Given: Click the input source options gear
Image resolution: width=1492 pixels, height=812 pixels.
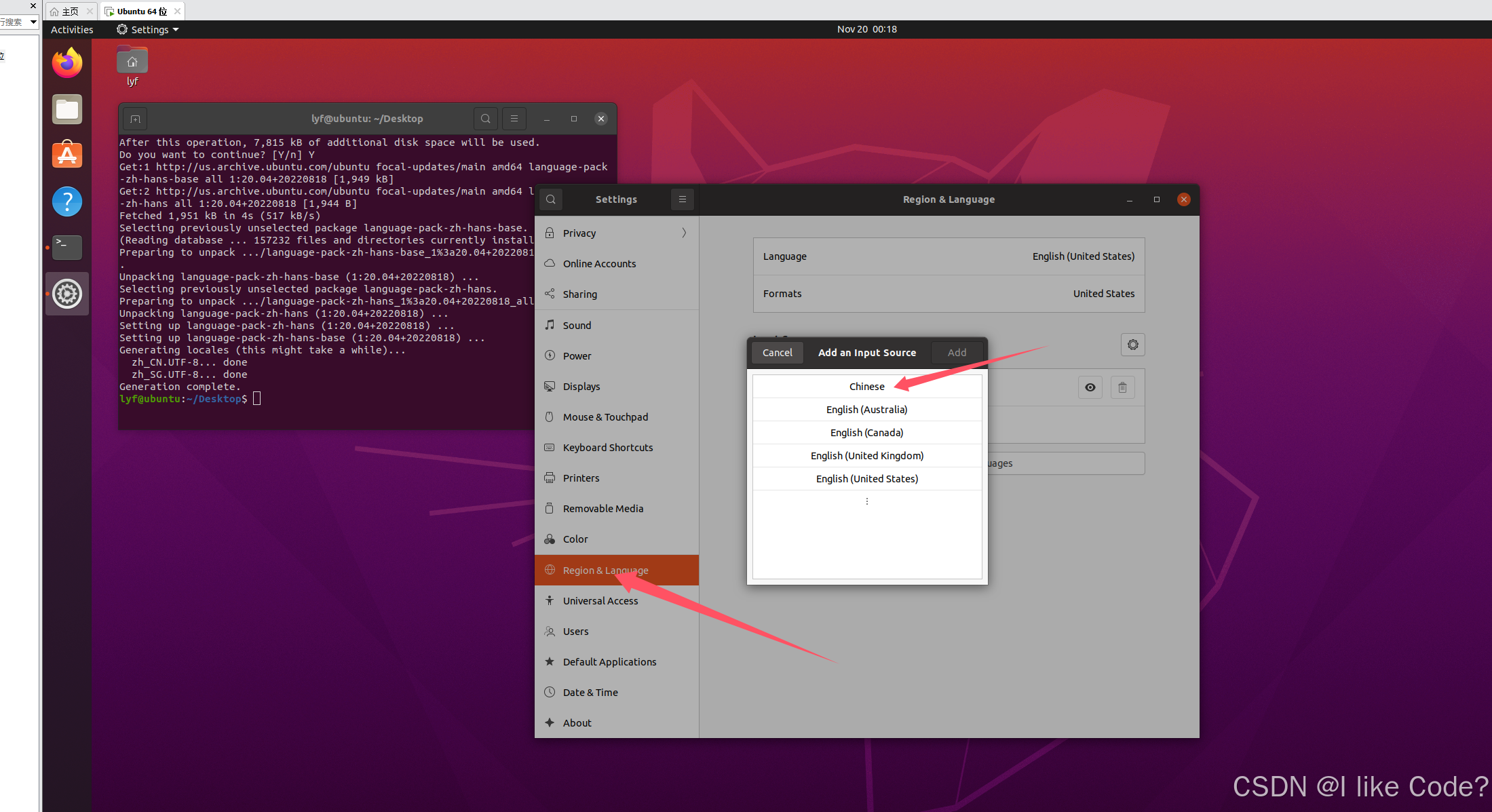Looking at the screenshot, I should click(x=1132, y=345).
